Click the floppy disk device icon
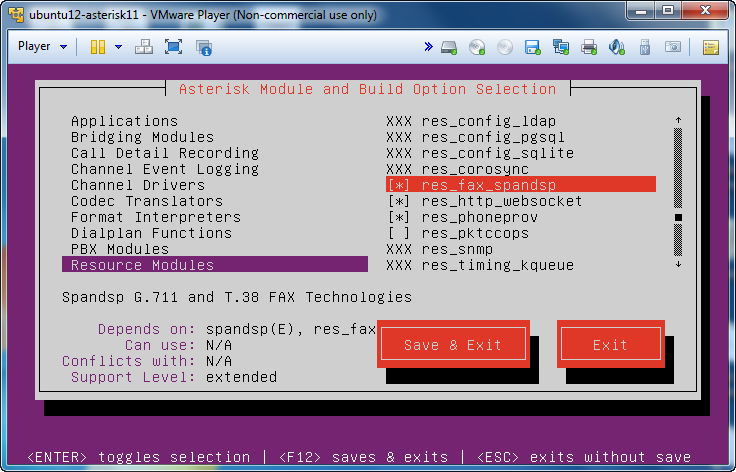 pos(533,47)
